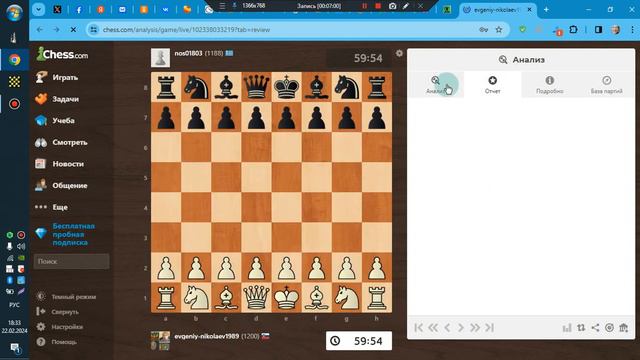Switch to the Facebook pinned tab
This screenshot has height=360, width=640.
[x=79, y=9]
